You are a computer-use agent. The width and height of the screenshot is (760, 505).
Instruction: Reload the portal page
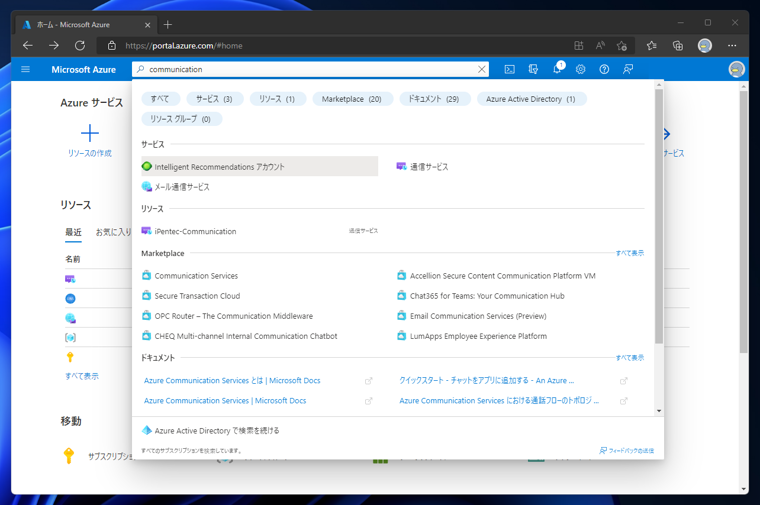80,46
